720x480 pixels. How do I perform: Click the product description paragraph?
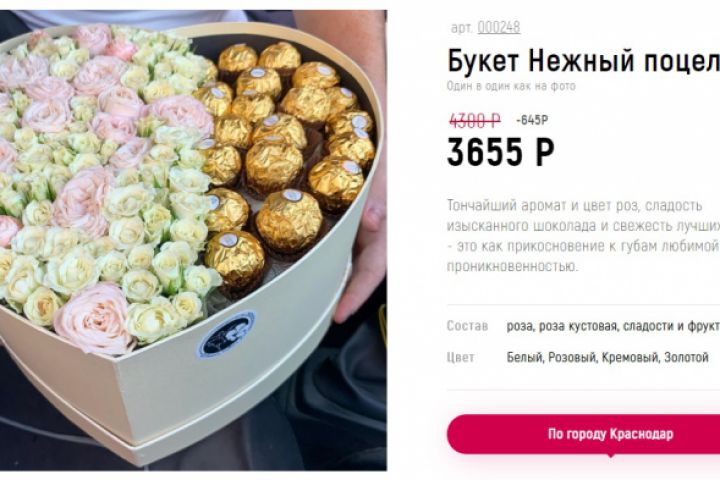[584, 236]
